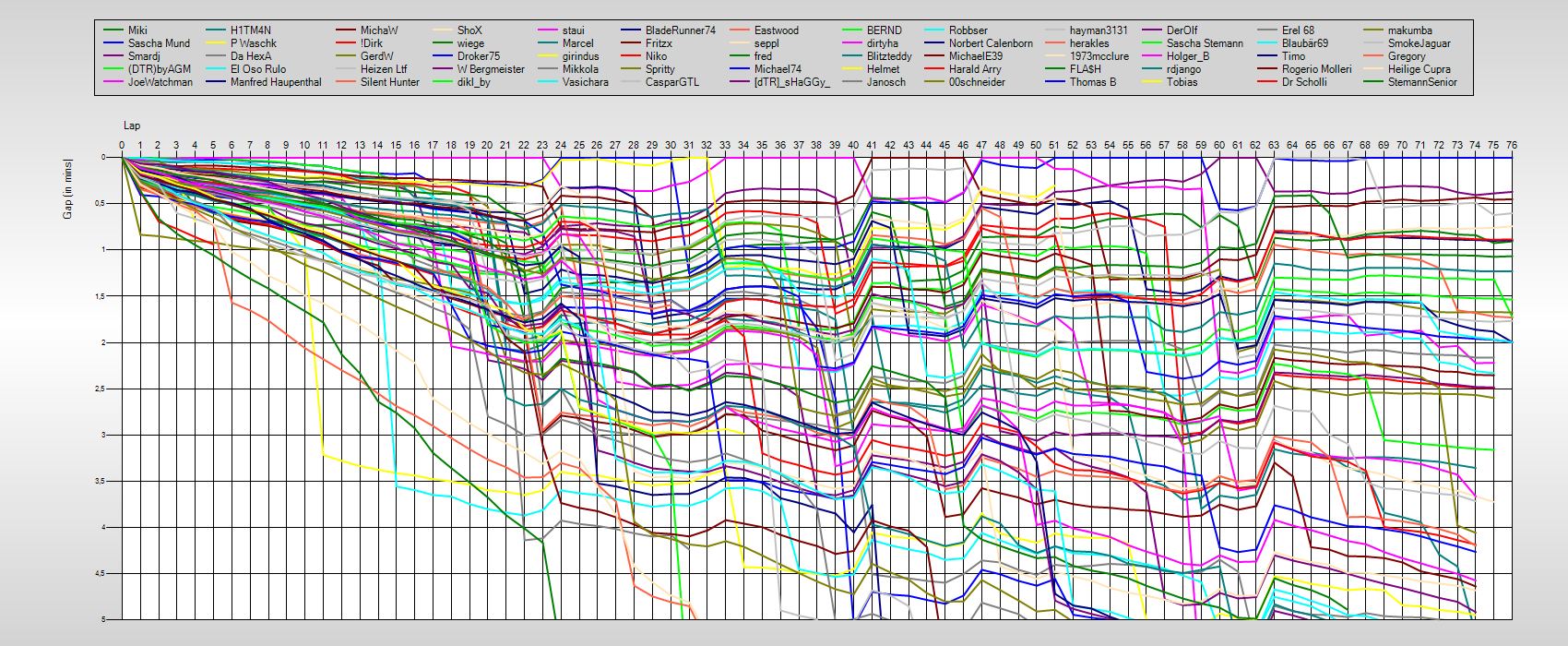Image resolution: width=1568 pixels, height=646 pixels.
Task: Pick rdjango in the legend
Action: 1183,69
